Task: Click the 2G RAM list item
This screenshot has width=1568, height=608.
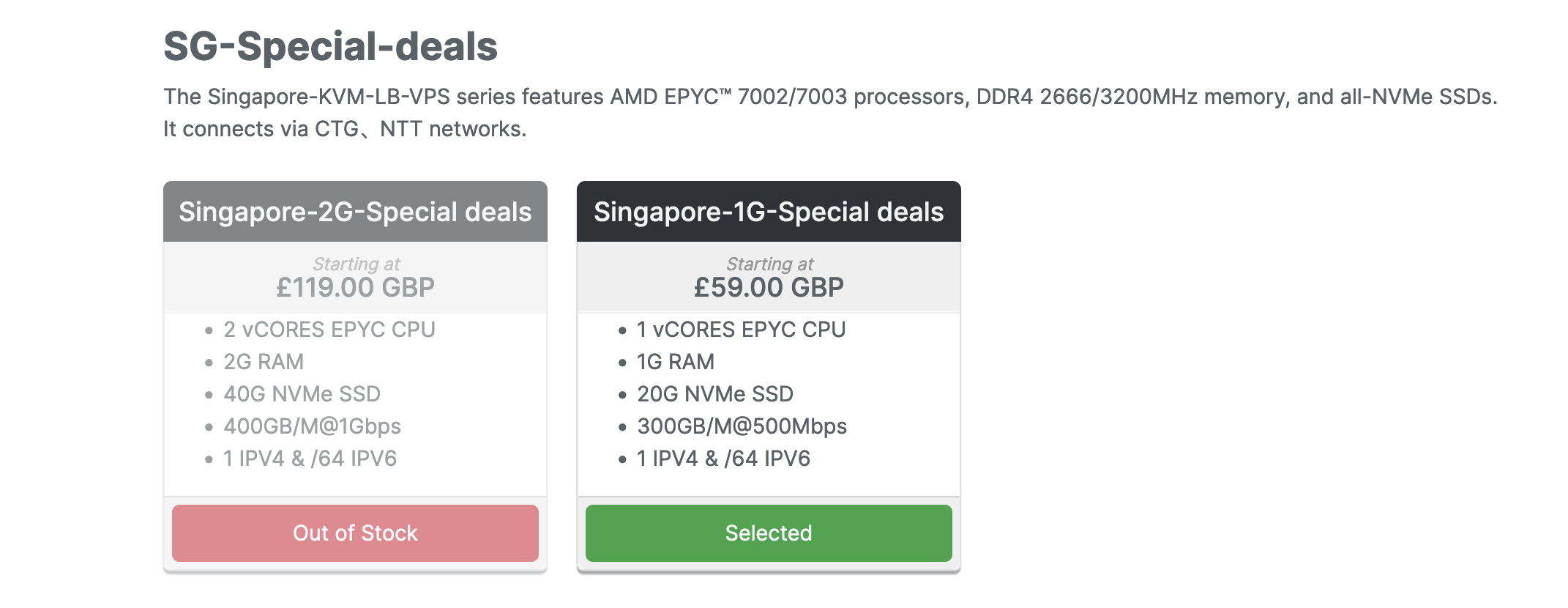Action: pyautogui.click(x=264, y=362)
